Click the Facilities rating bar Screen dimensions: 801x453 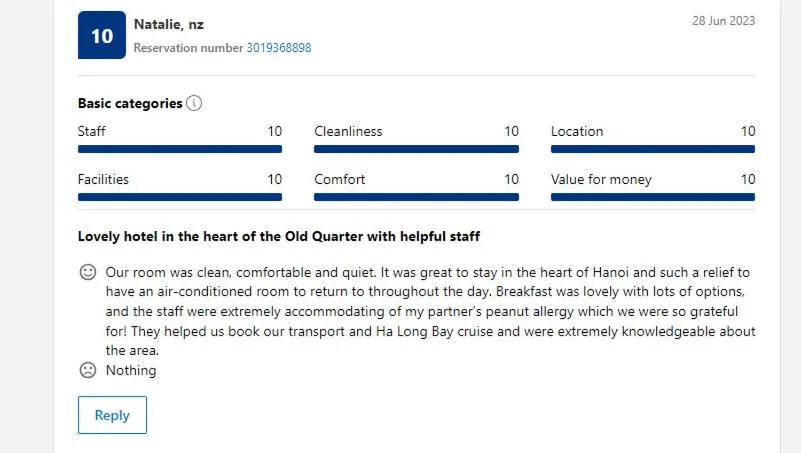coord(180,197)
